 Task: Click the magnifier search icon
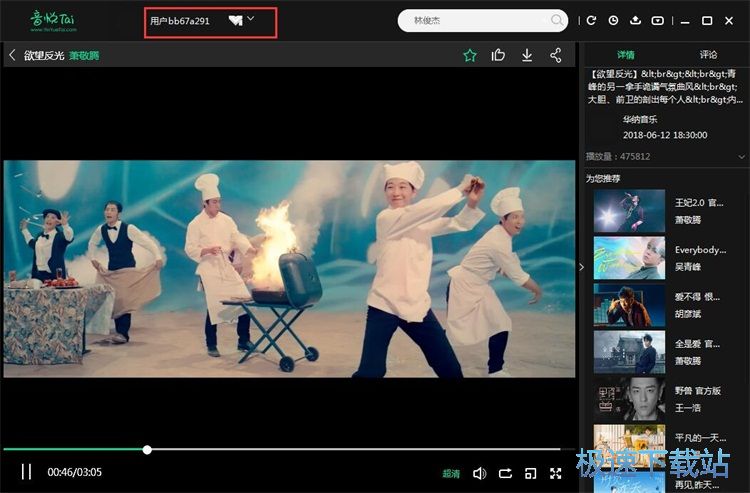(556, 20)
